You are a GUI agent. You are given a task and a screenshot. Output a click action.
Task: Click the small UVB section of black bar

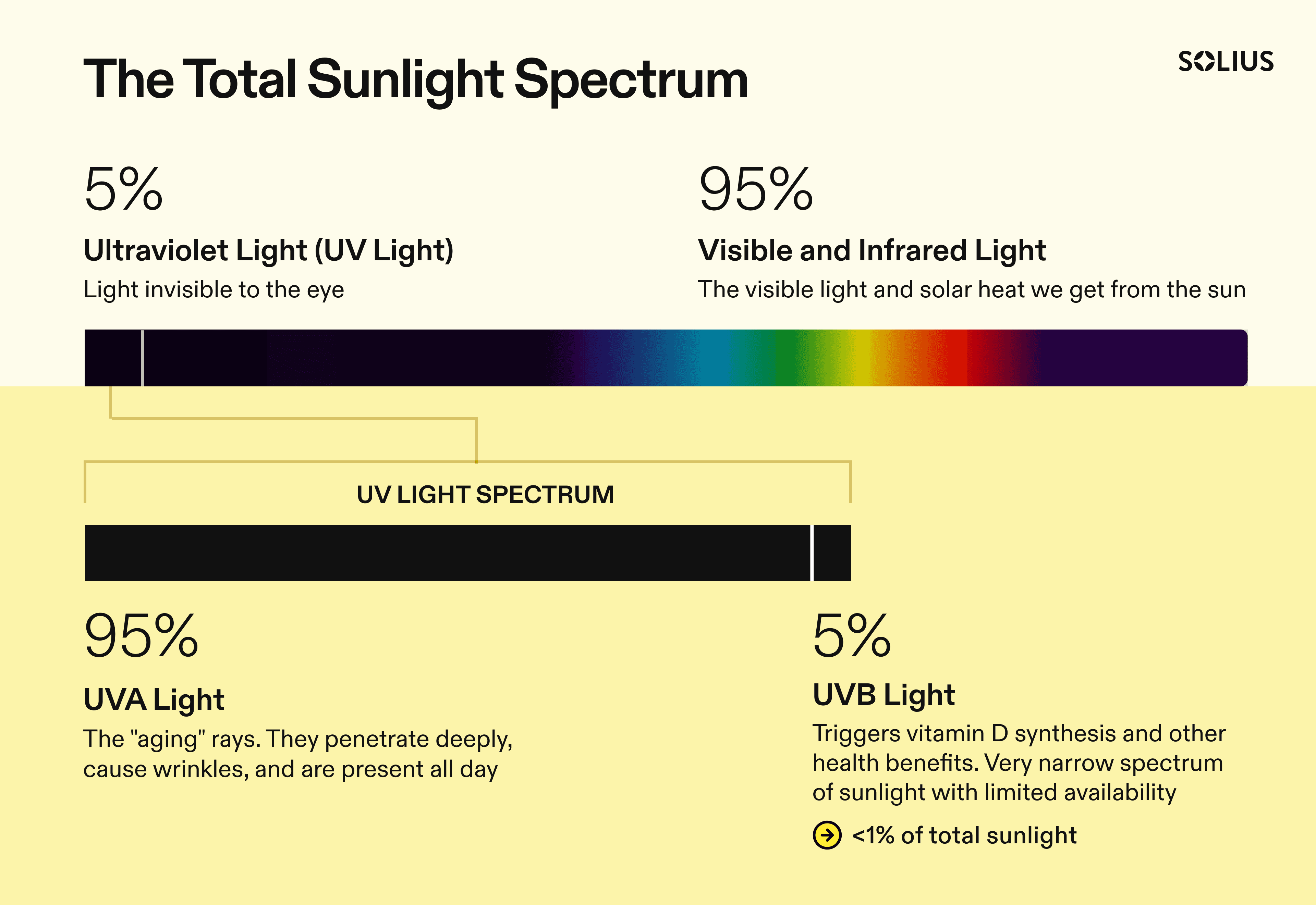833,553
